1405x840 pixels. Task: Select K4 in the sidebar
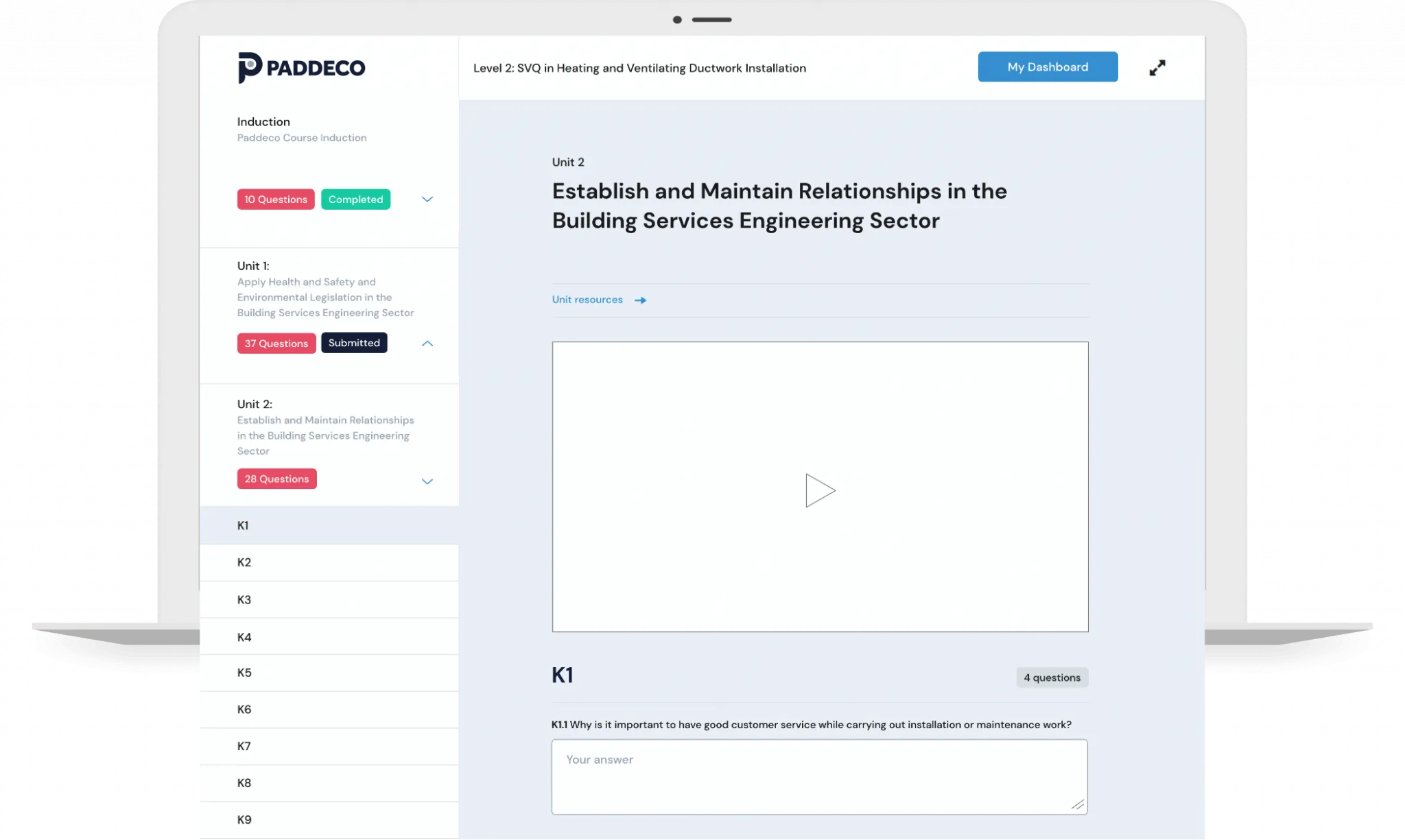tap(329, 637)
